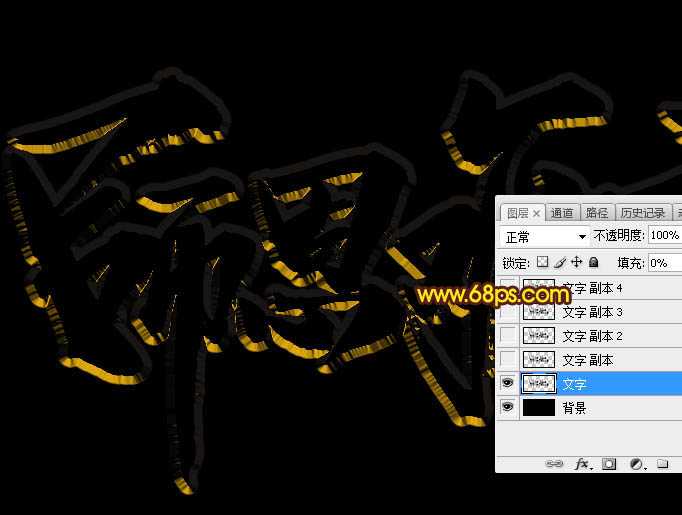This screenshot has height=515, width=682.
Task: Click the lock transparent pixels icon
Action: (542, 262)
